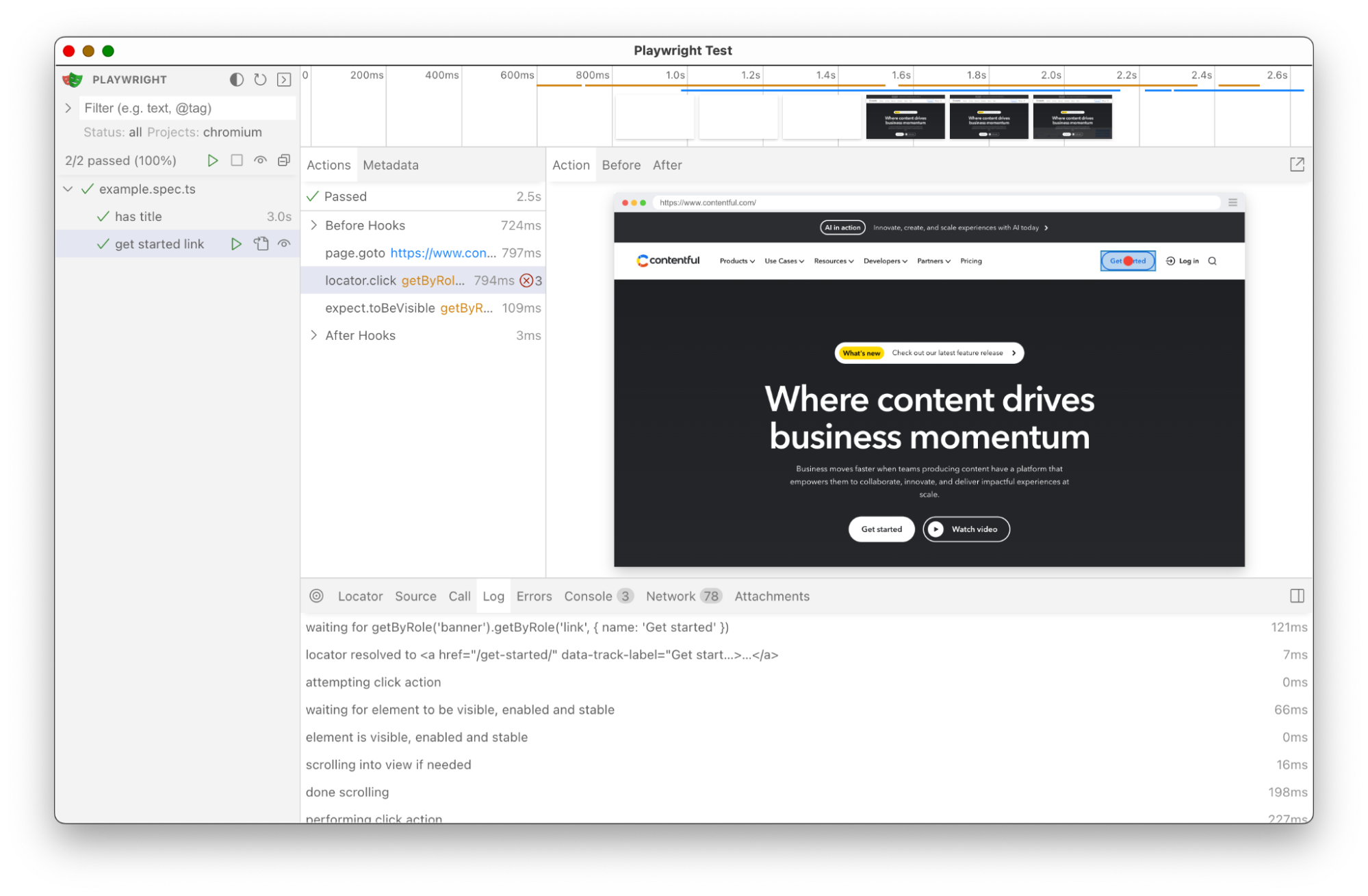Click the pick locator target icon
1368x896 pixels.
click(x=316, y=596)
